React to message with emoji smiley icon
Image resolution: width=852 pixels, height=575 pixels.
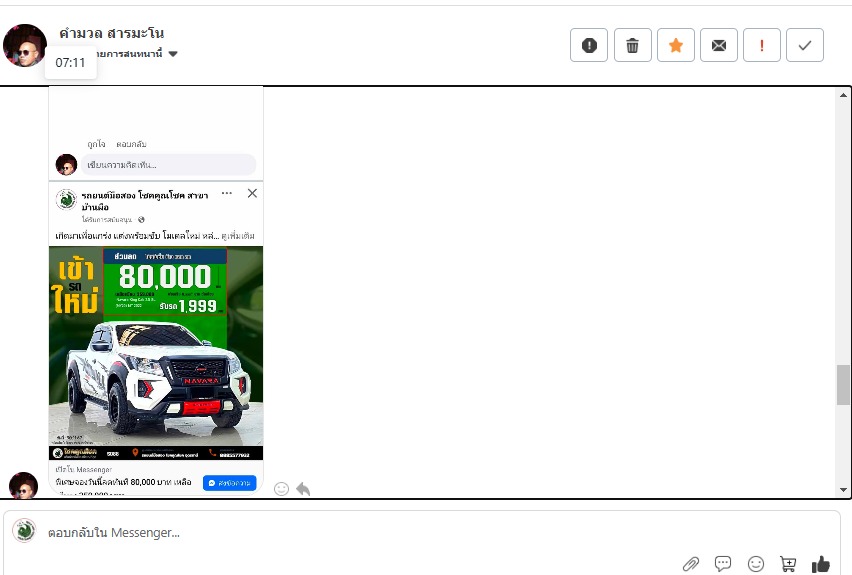[x=281, y=489]
